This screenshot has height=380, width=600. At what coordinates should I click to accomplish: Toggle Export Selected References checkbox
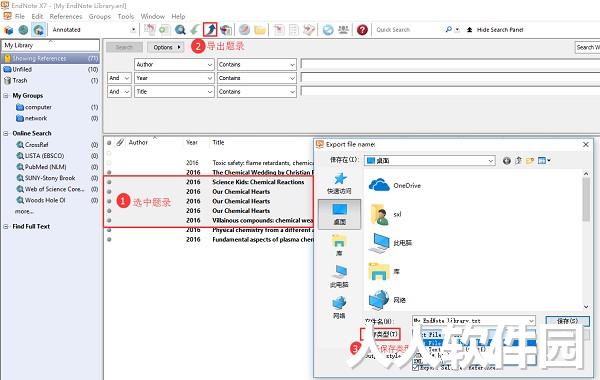click(x=416, y=367)
